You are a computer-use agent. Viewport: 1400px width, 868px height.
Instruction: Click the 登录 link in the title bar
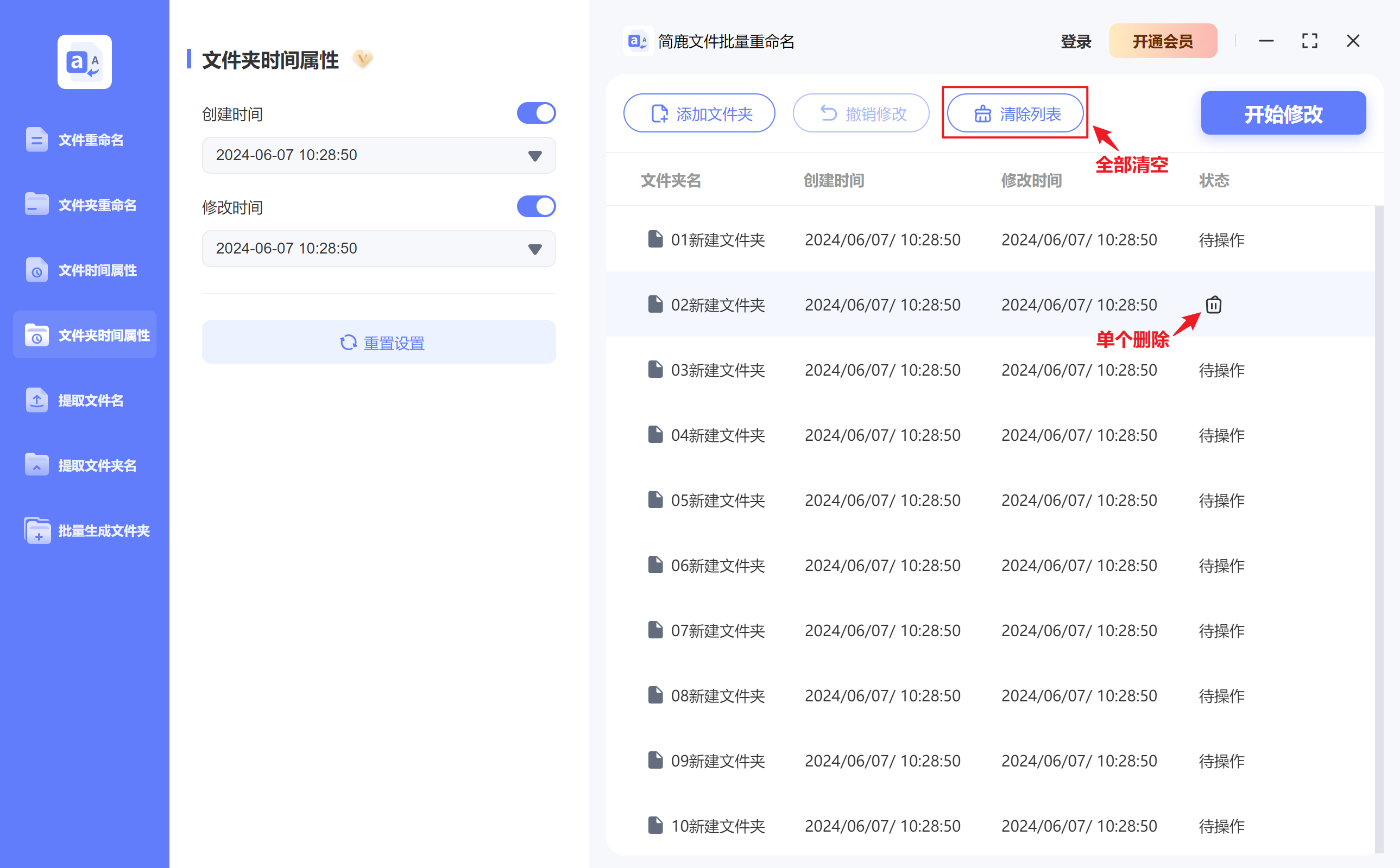[1076, 41]
